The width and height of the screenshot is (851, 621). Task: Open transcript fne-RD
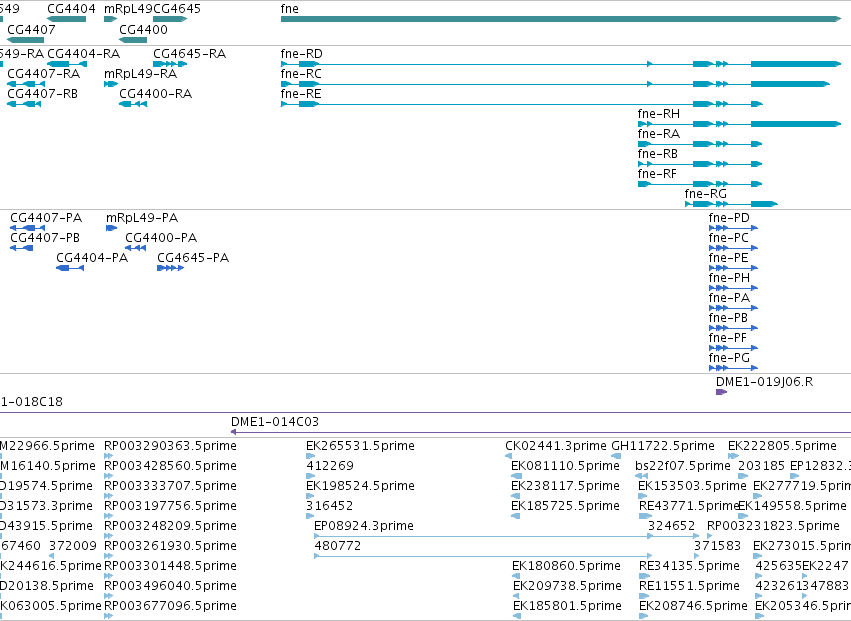click(301, 54)
